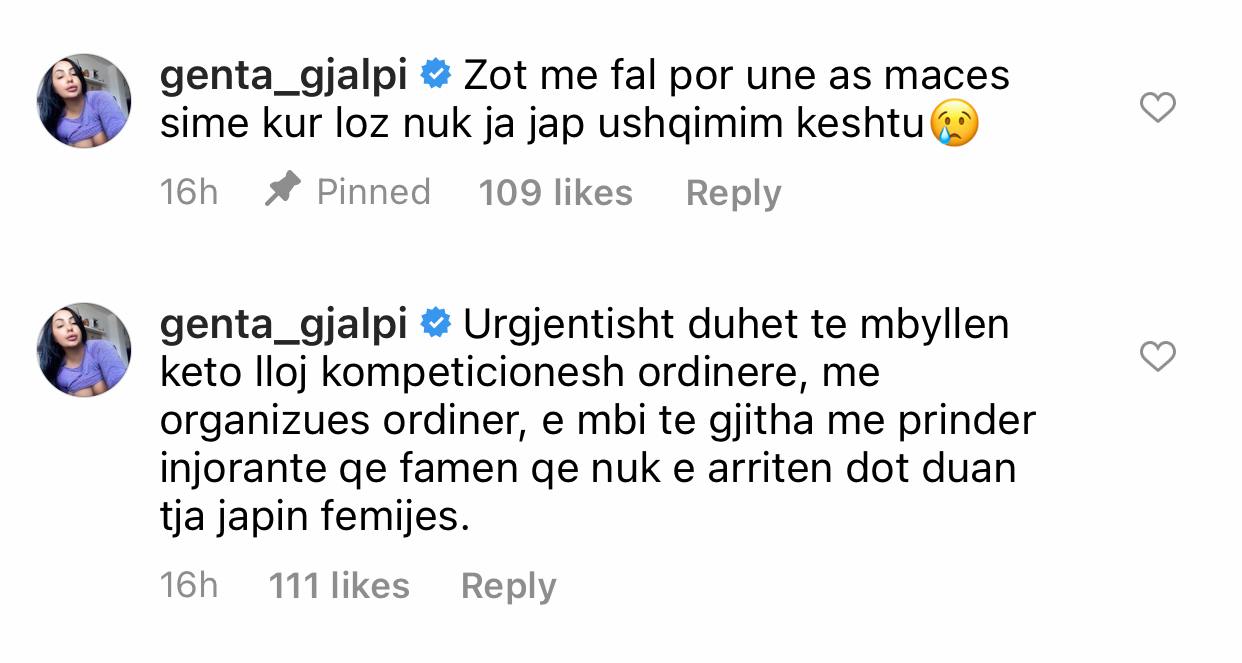Reply to the 'Urgjentisht' comment
1242x663 pixels.
click(x=508, y=587)
